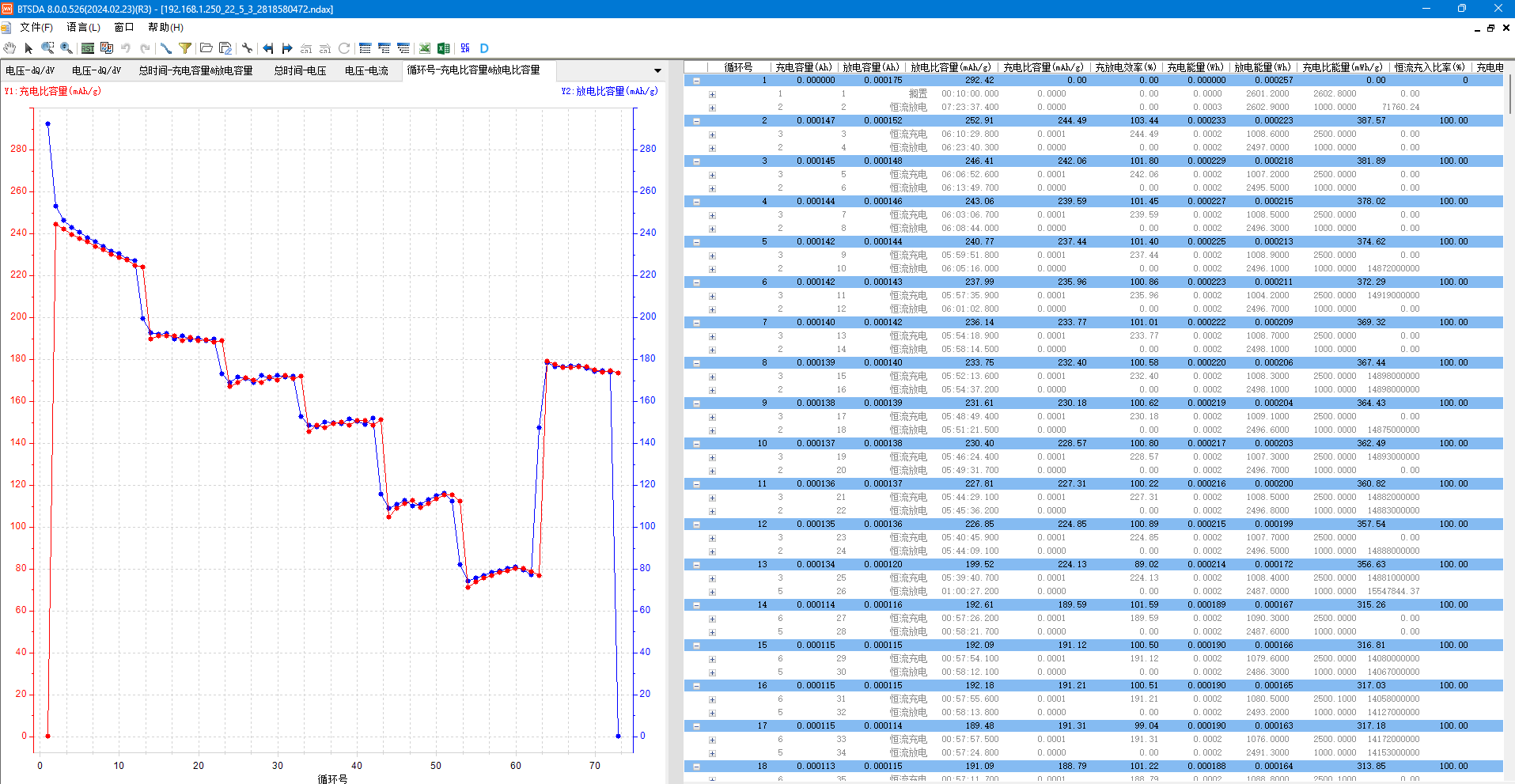Click time value 07:23:37.400
The height and width of the screenshot is (784, 1515).
[x=970, y=108]
